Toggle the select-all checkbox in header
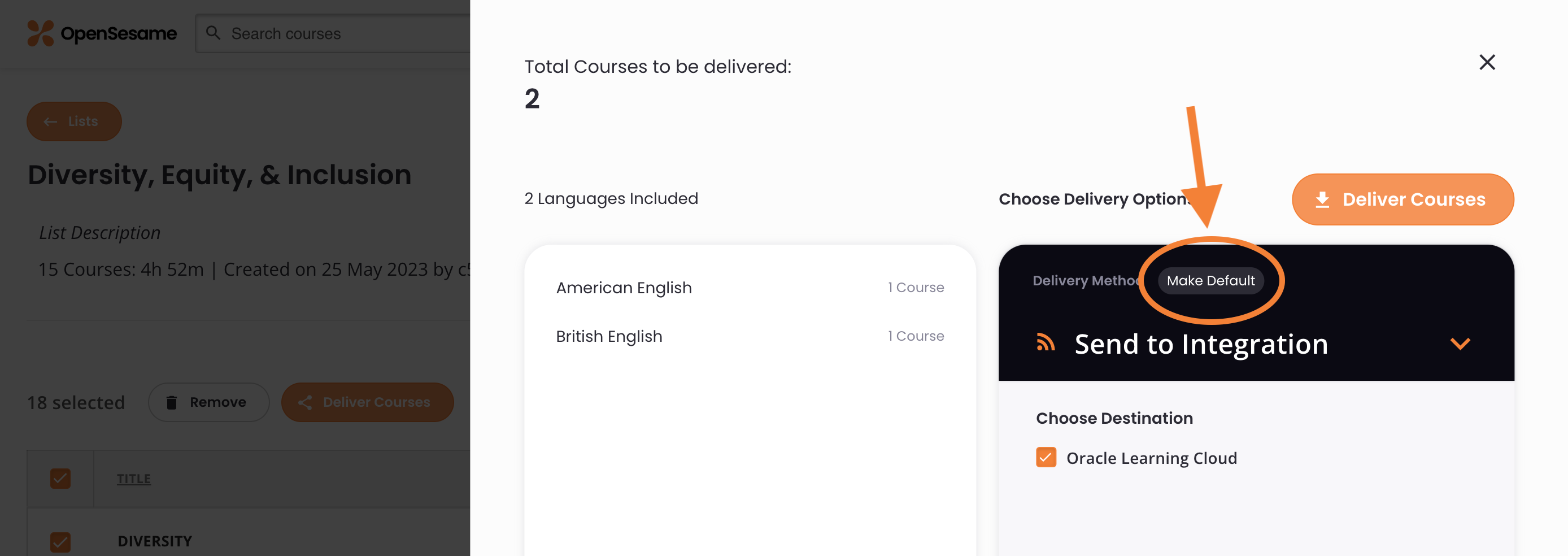Image resolution: width=1568 pixels, height=556 pixels. pos(60,479)
